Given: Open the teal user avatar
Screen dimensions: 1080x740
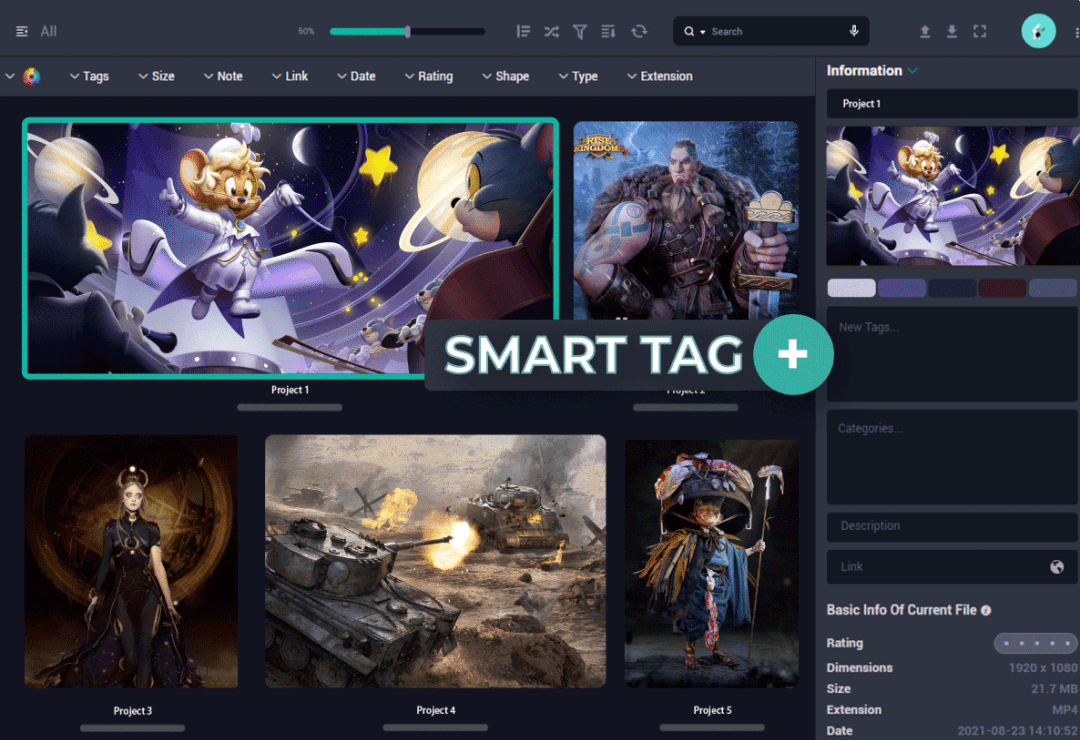Looking at the screenshot, I should (x=1038, y=31).
